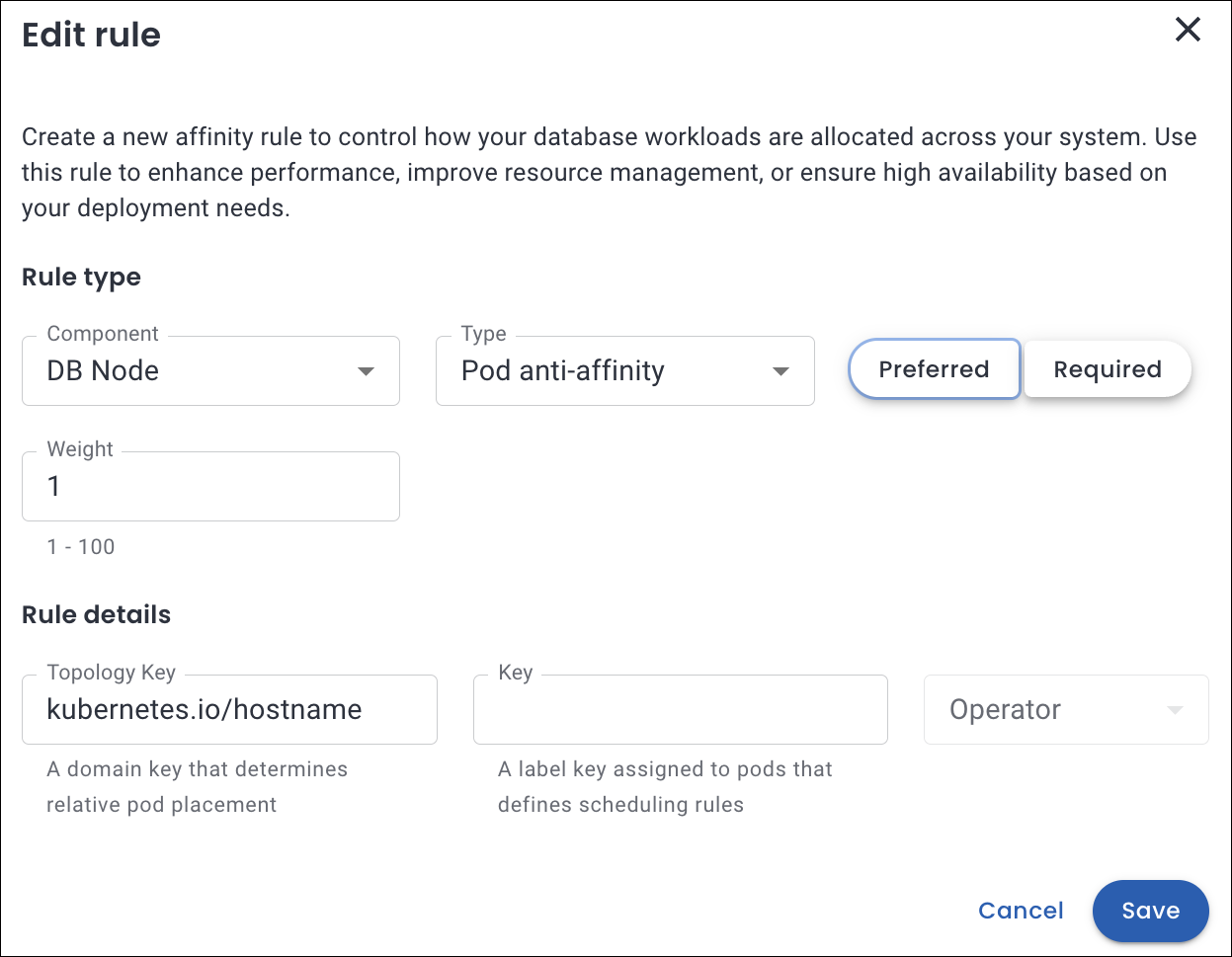This screenshot has height=957, width=1232.
Task: Click the Component field's dropdown arrow
Action: coord(366,371)
